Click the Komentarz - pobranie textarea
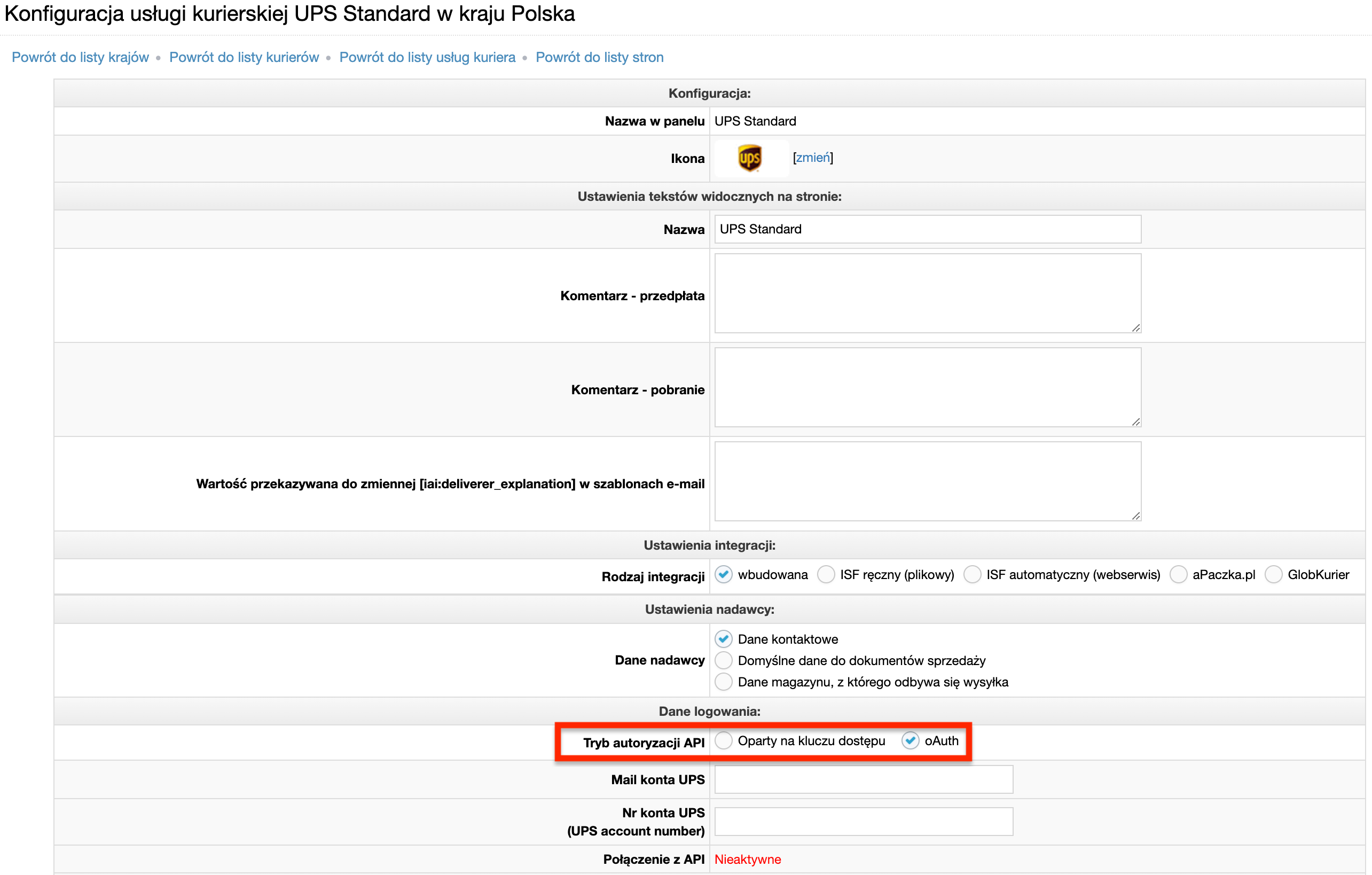 tap(928, 387)
